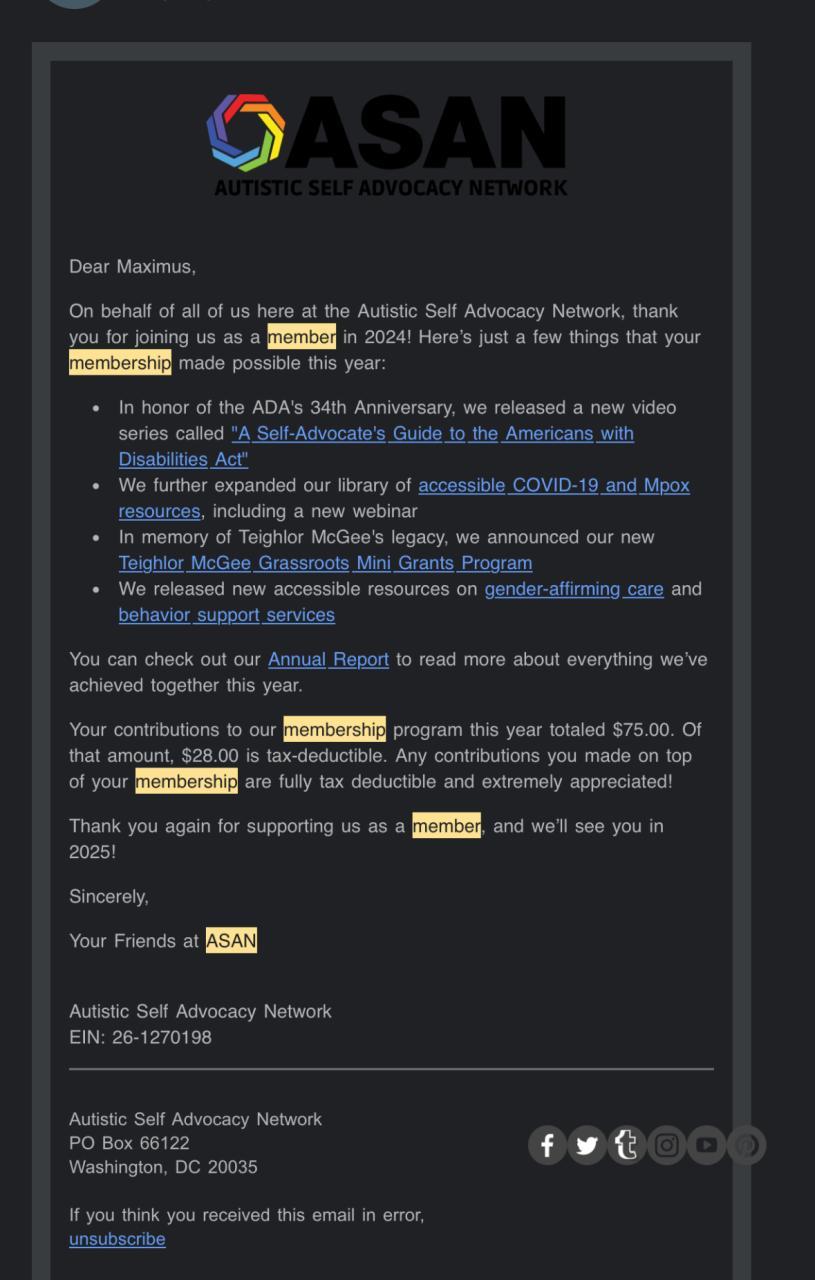Click the Pinterest icon in footer
The height and width of the screenshot is (1280, 815).
pyautogui.click(x=746, y=1145)
